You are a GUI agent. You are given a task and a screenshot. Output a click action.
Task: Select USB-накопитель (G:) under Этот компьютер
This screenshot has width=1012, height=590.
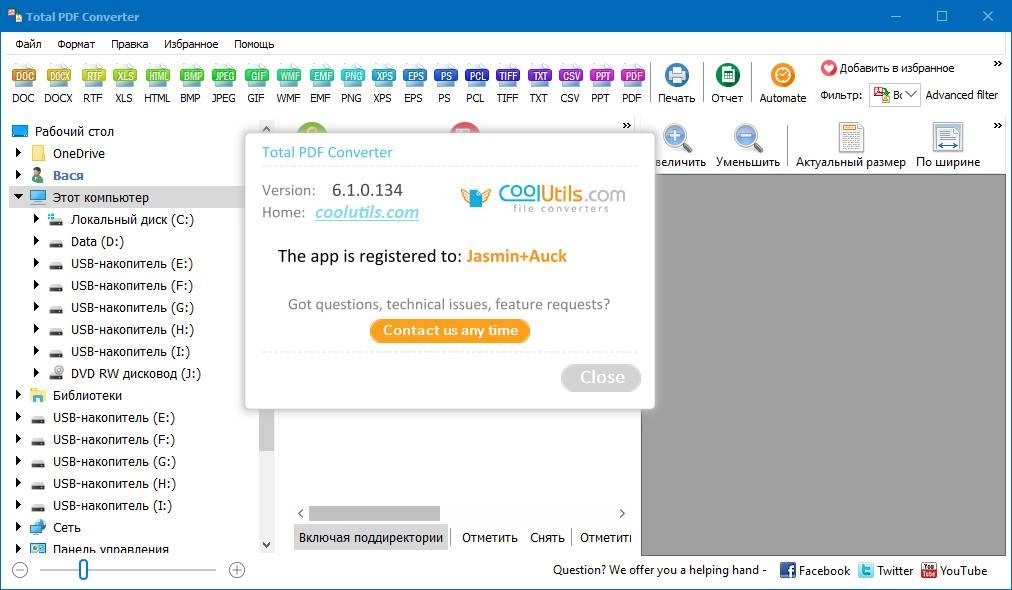coord(132,307)
